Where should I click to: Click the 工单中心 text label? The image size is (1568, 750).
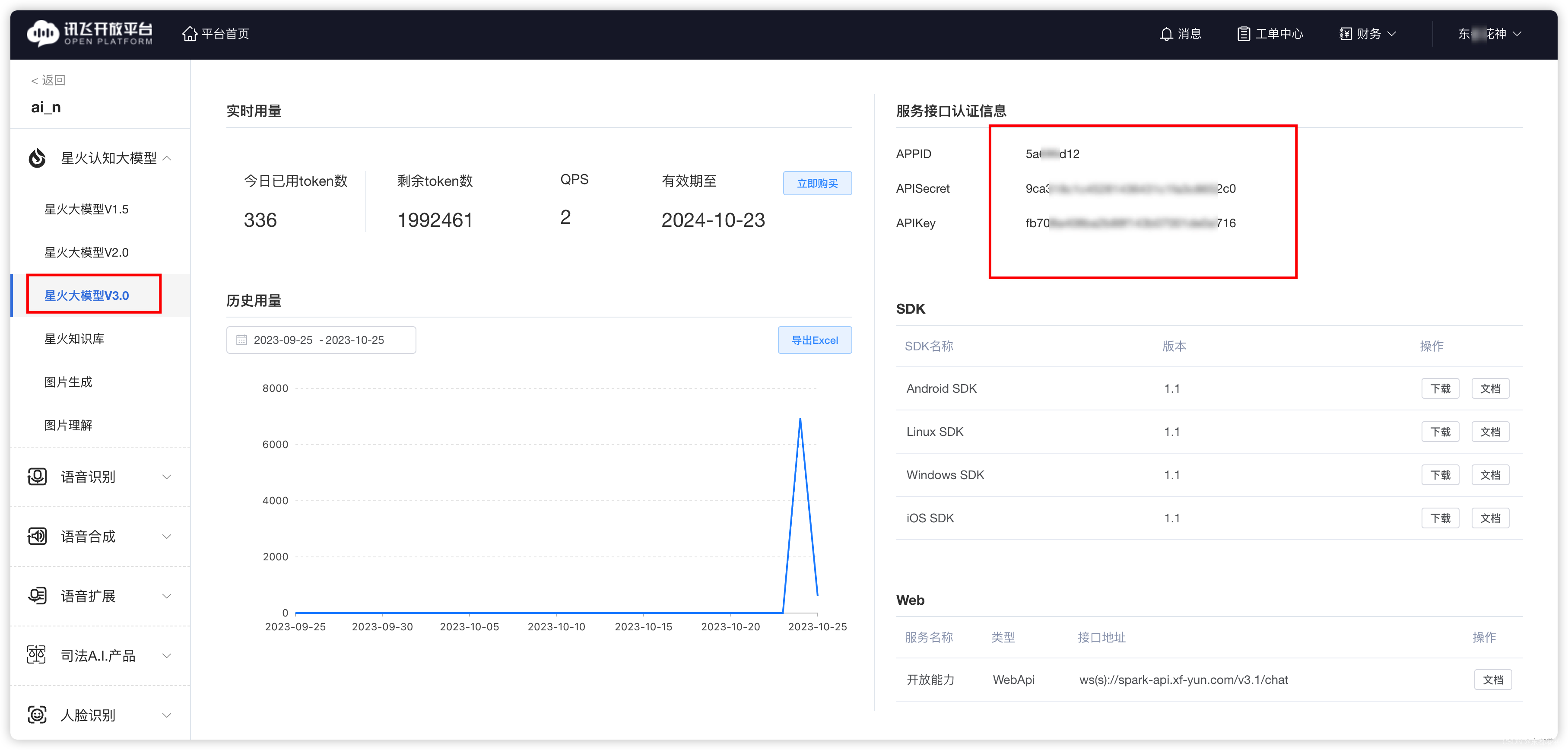(1279, 34)
